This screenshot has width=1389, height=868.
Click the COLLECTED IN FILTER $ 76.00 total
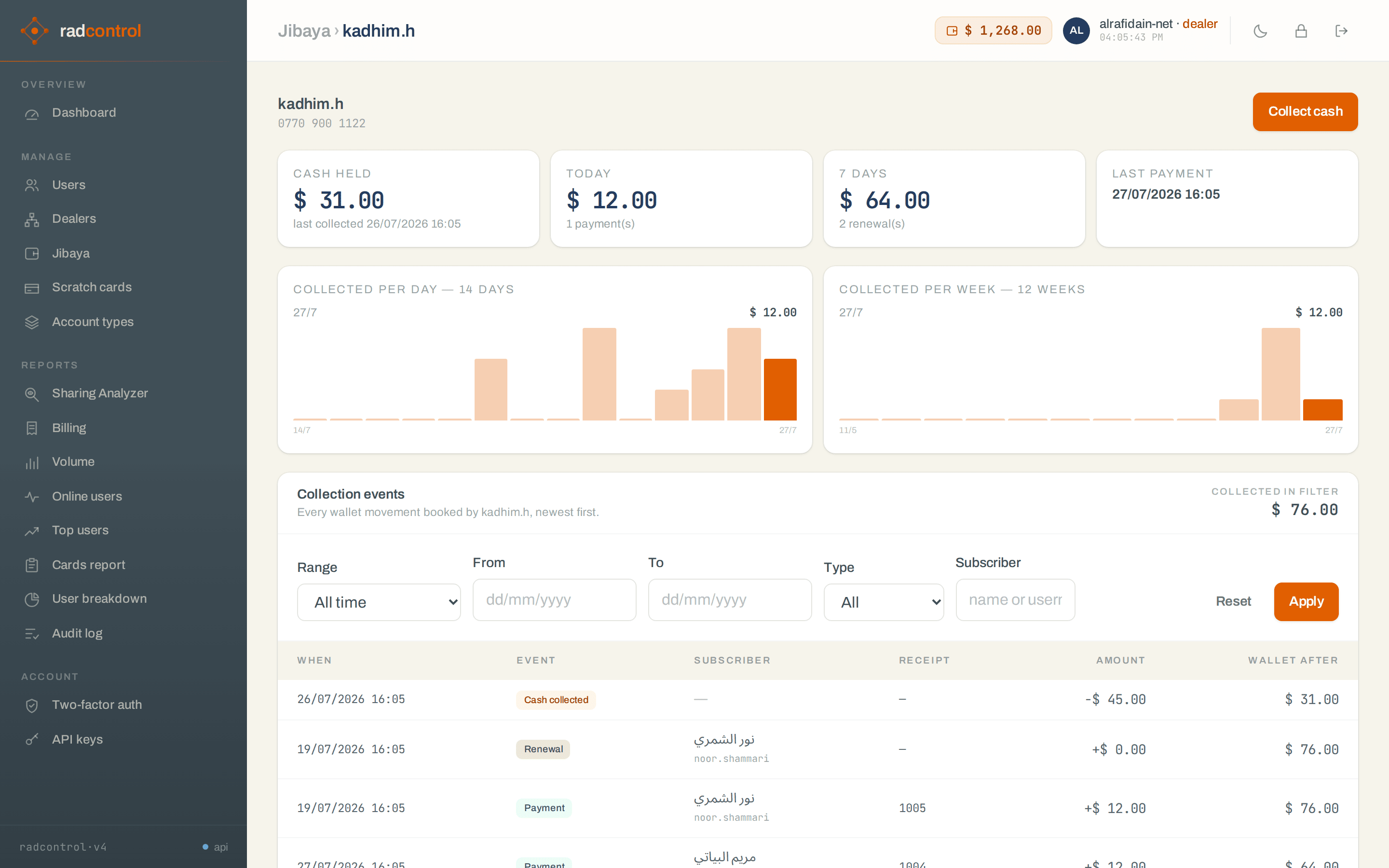1305,510
